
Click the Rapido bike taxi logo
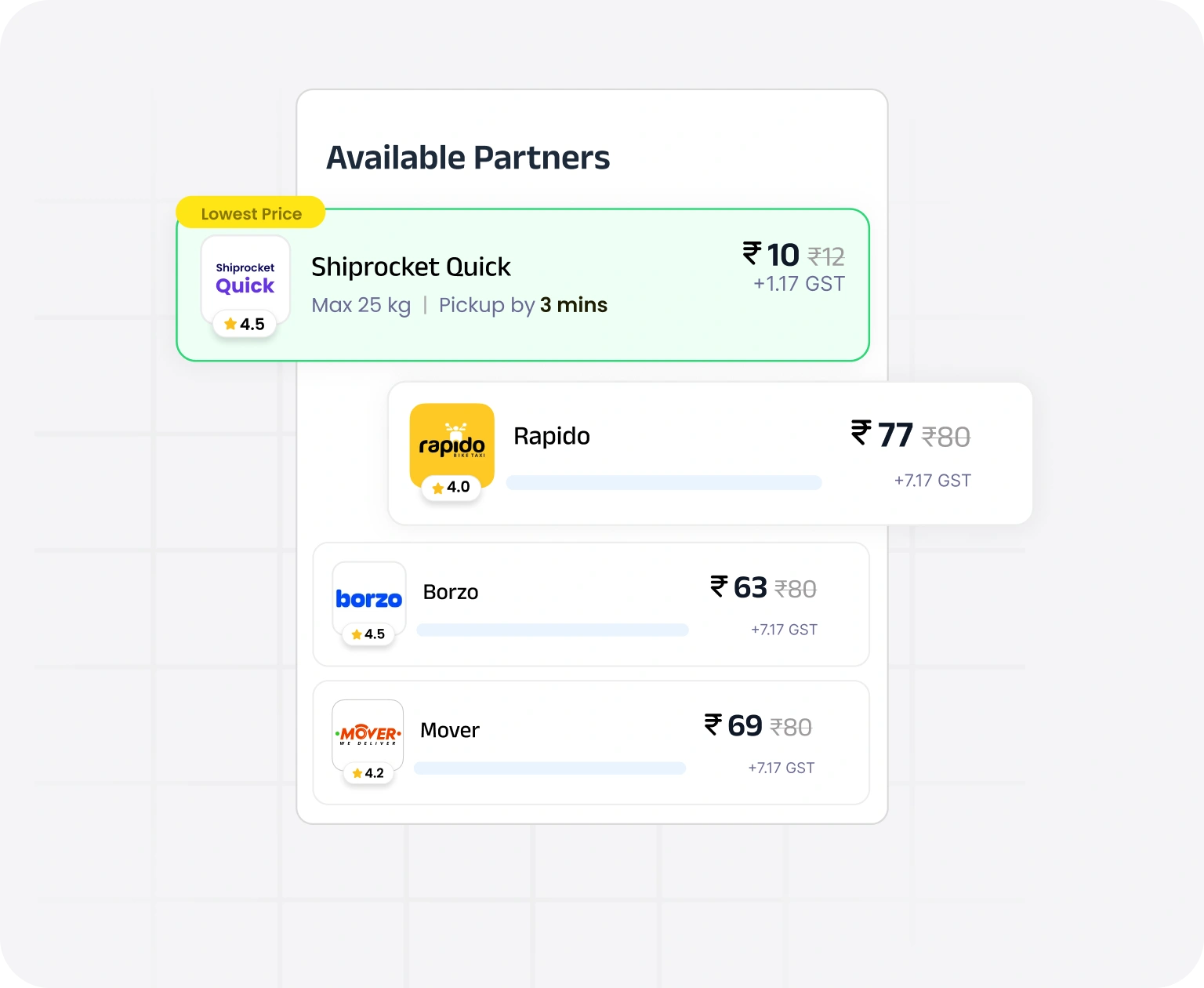[451, 442]
